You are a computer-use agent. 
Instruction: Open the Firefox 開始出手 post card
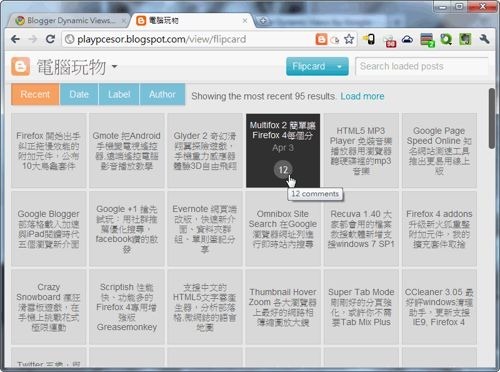coord(49,151)
